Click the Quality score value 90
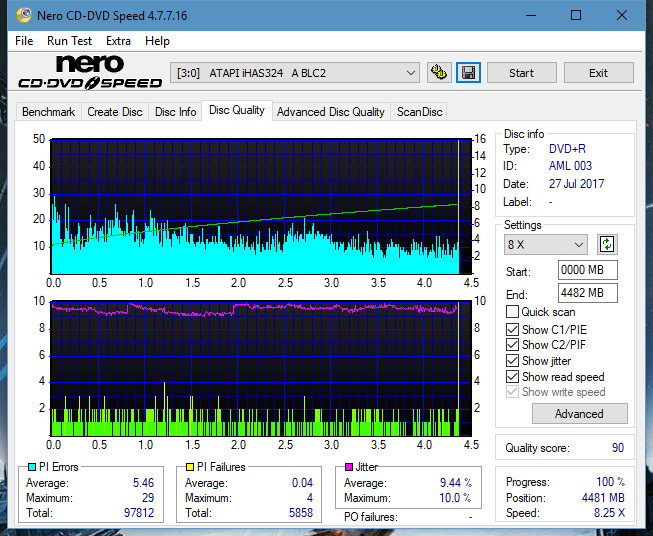The height and width of the screenshot is (536, 653). (x=618, y=448)
